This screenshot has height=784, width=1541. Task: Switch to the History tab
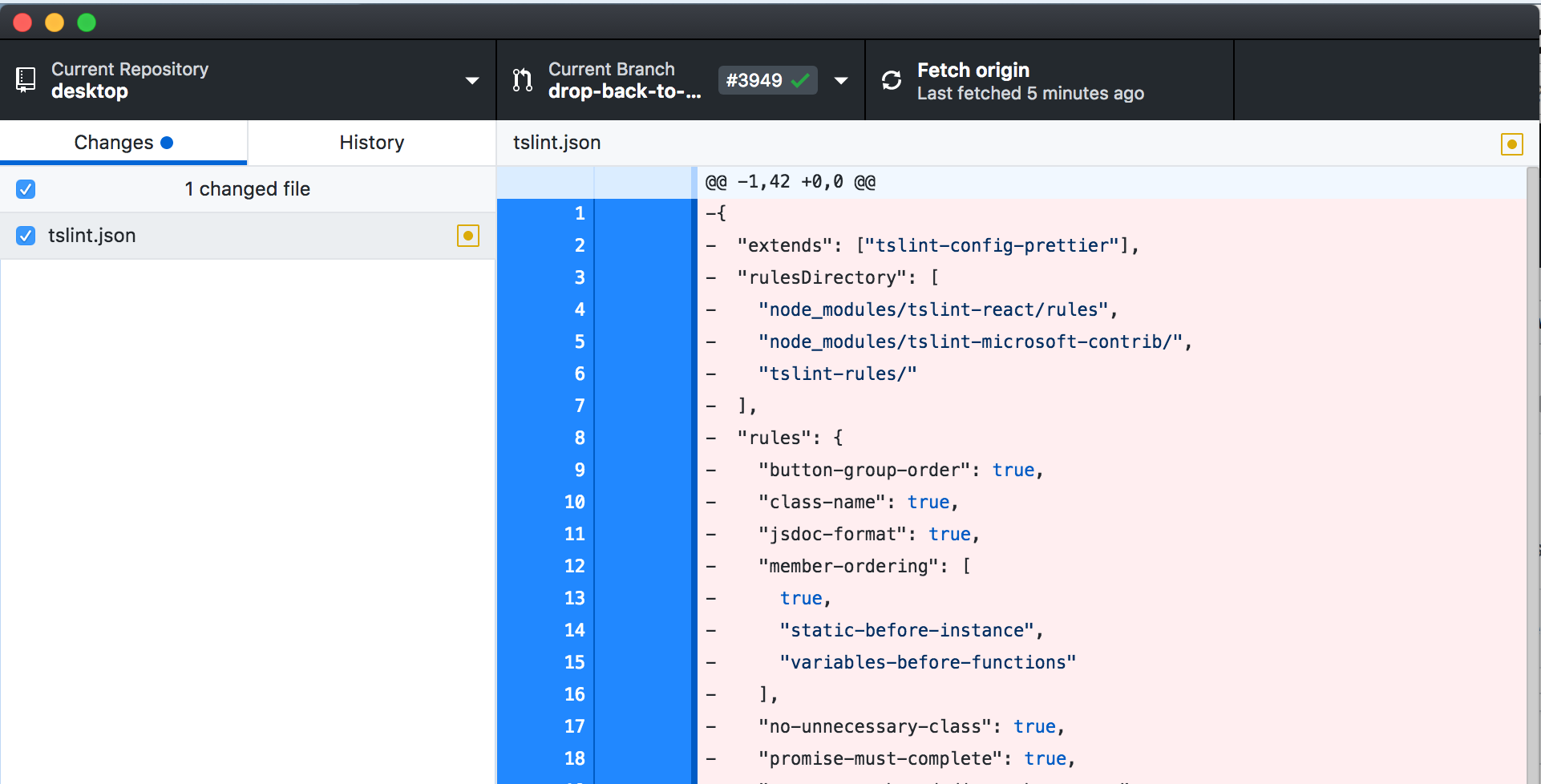371,142
